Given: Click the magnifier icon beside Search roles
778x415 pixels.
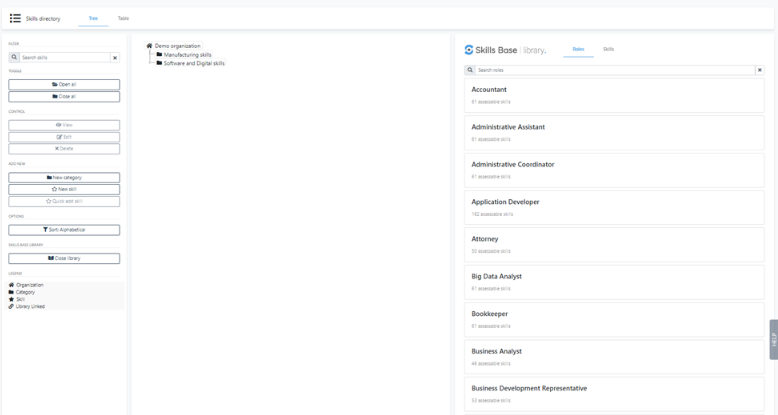Looking at the screenshot, I should 470,70.
